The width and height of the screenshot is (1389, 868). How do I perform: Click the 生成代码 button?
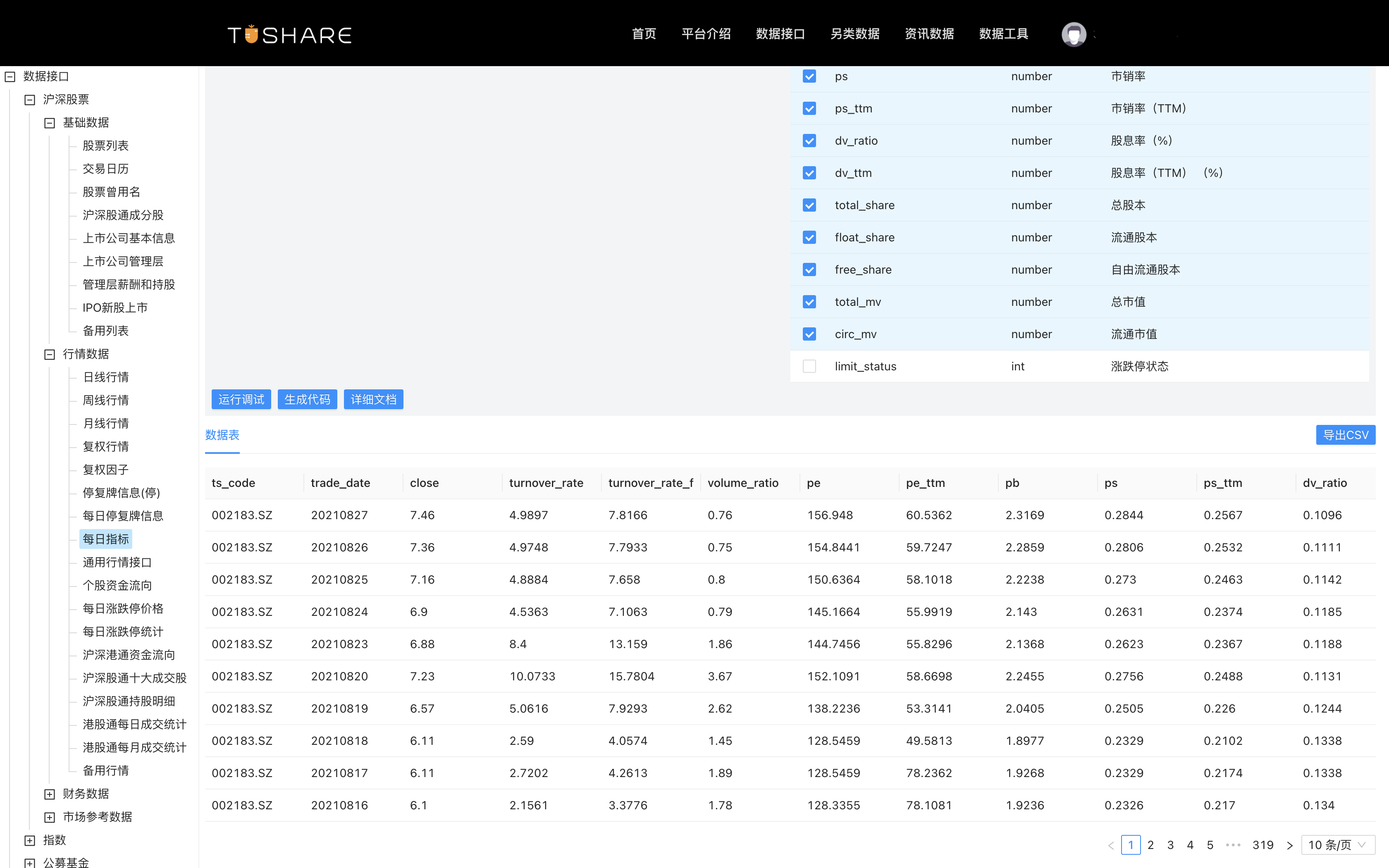pyautogui.click(x=307, y=399)
